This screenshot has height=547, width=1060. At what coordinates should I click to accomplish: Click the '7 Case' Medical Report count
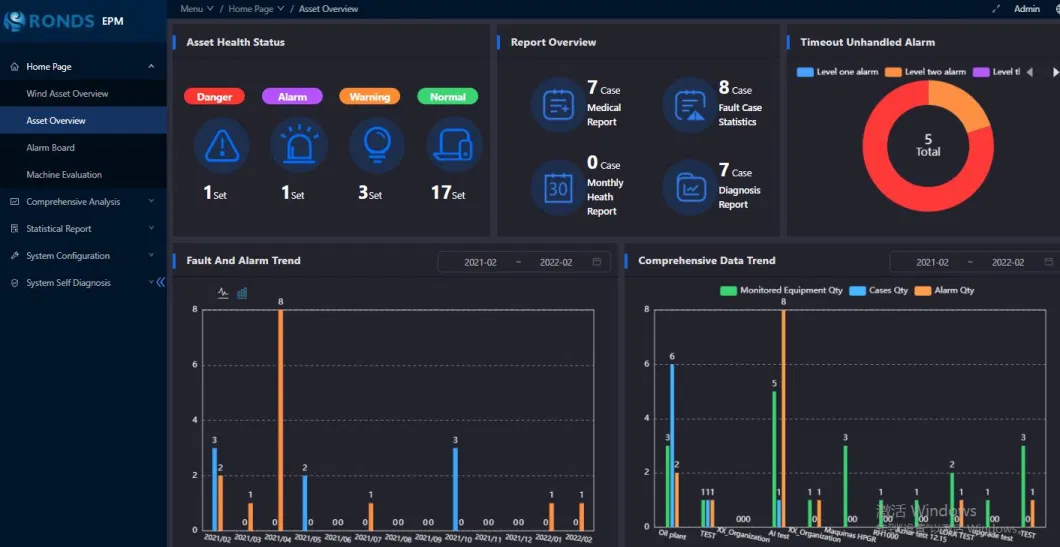pyautogui.click(x=604, y=88)
